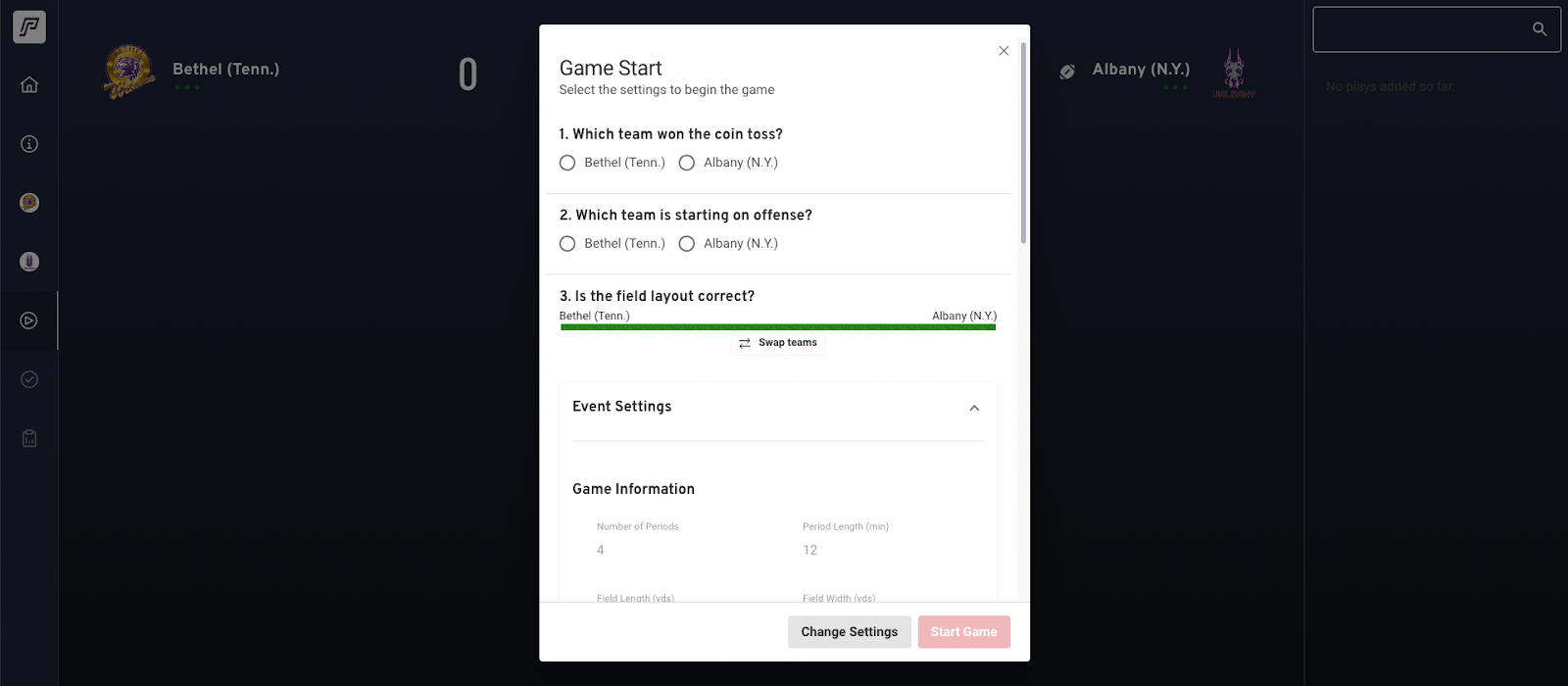The height and width of the screenshot is (686, 1568).
Task: Click the checkmark circle sidebar icon
Action: [29, 379]
